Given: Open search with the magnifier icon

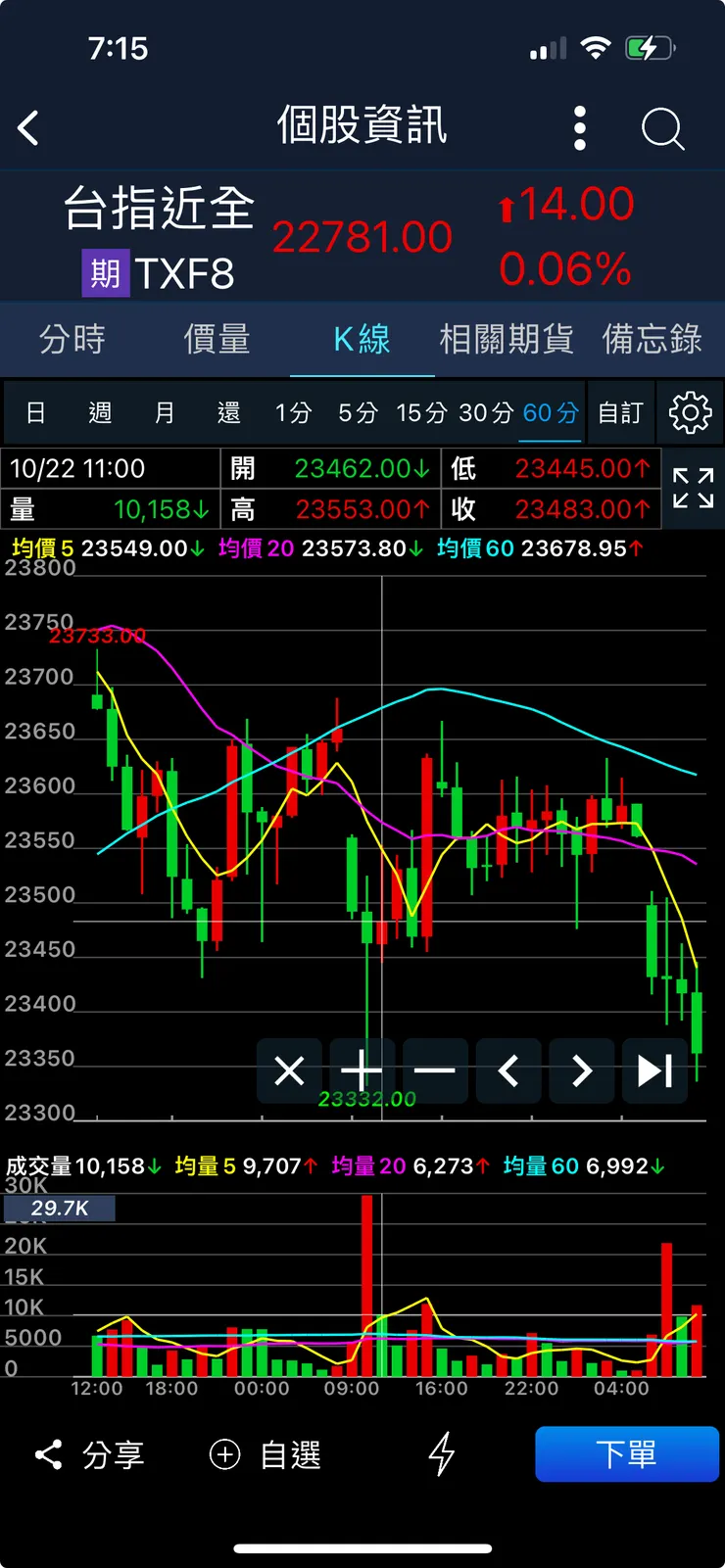Looking at the screenshot, I should point(662,128).
